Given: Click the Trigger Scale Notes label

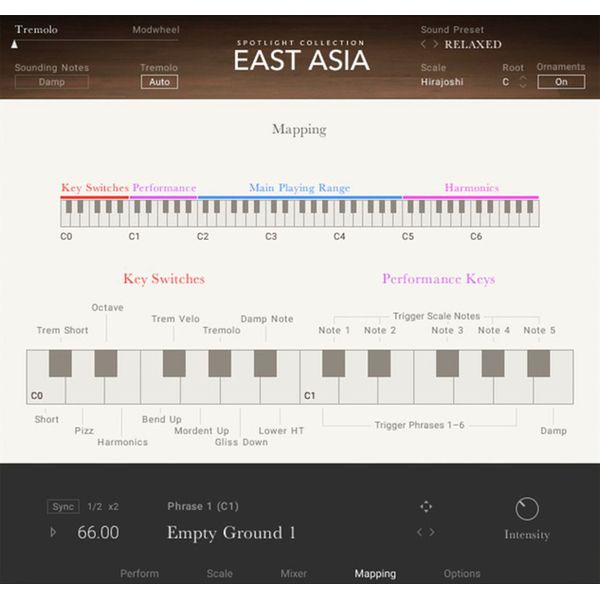Looking at the screenshot, I should click(x=437, y=316).
